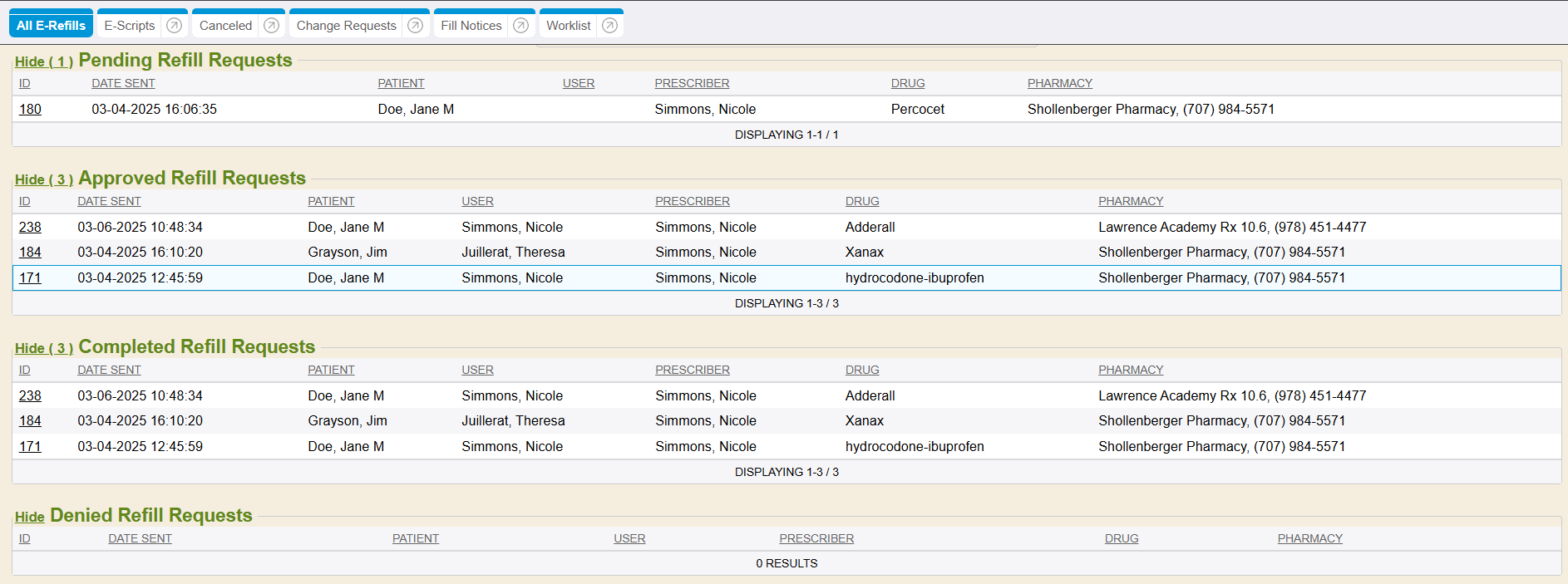
Task: Open Fill Notices pop-out arrow icon
Action: point(521,26)
